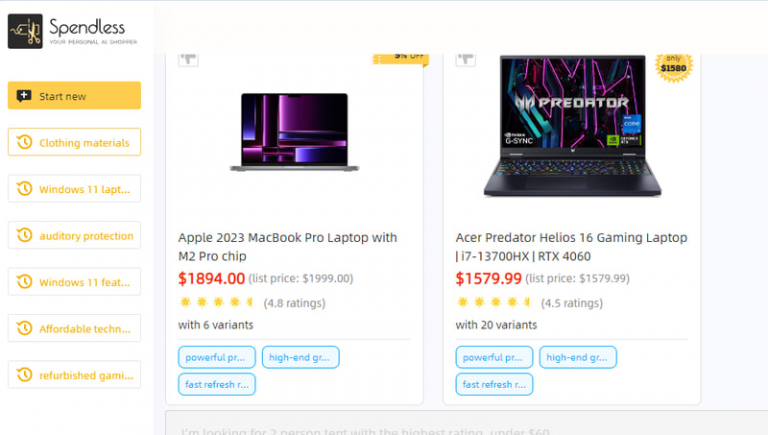Click the MacBook Pro star rating

coord(214,302)
